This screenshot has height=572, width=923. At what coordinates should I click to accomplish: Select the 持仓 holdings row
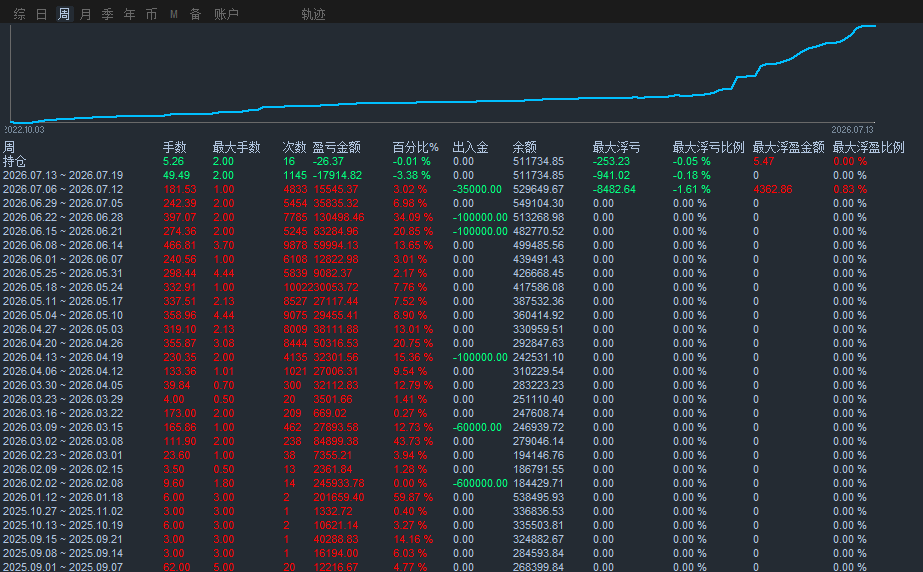(x=462, y=161)
